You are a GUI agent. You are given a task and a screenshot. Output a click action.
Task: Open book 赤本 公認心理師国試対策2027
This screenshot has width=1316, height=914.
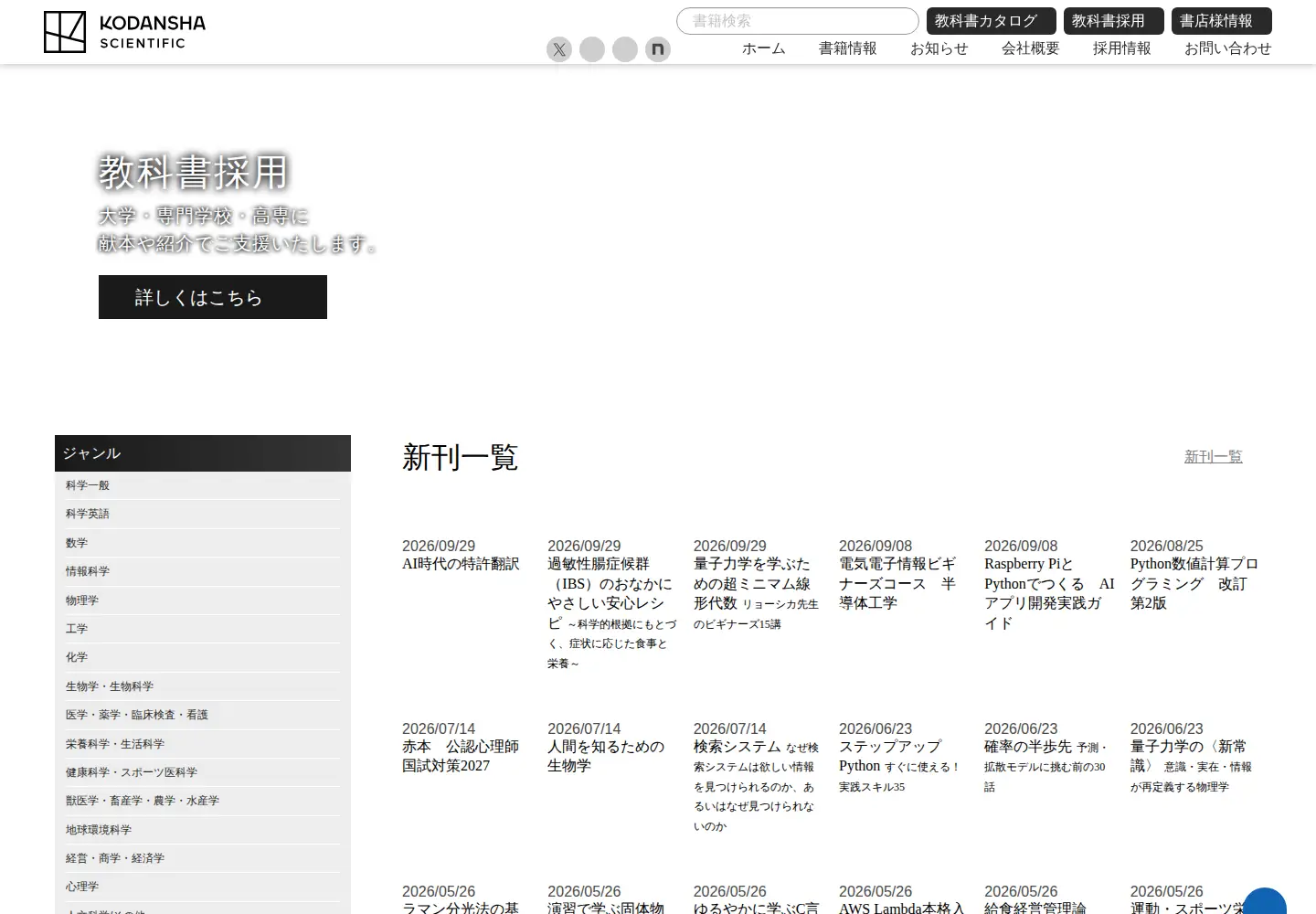coord(461,756)
